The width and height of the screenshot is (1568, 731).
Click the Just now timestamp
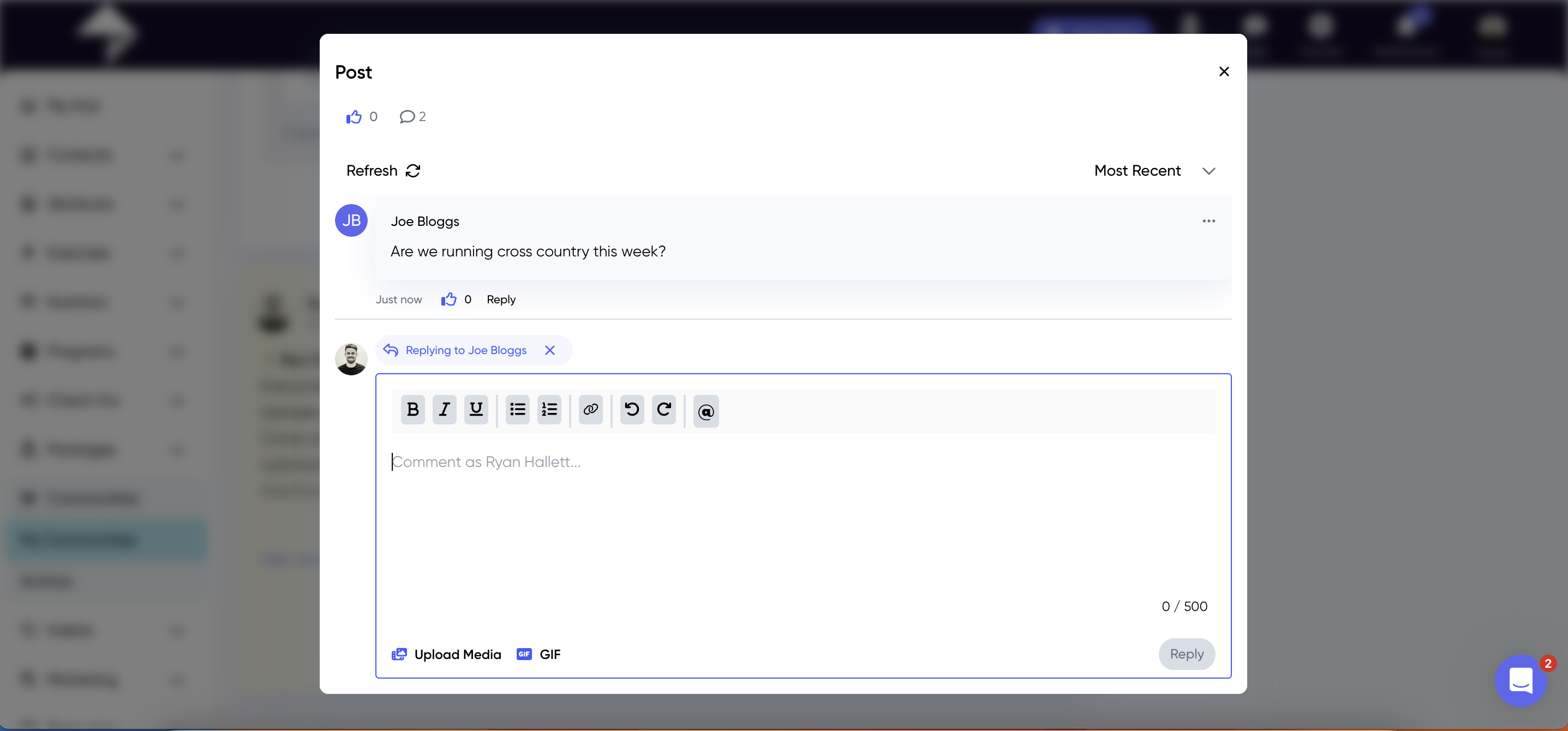point(399,299)
